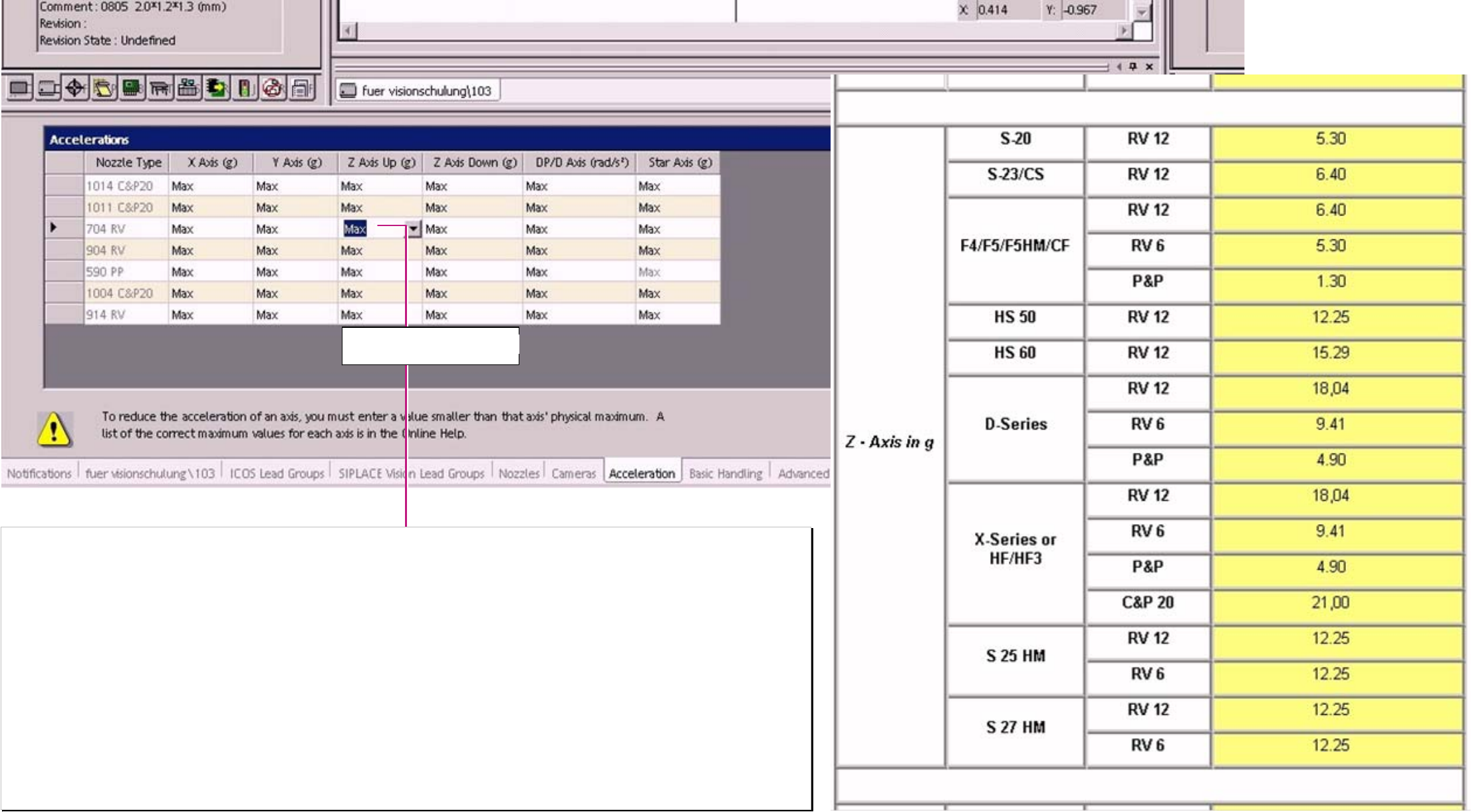1471x812 pixels.
Task: Switch to the Nozzles tab
Action: point(519,474)
